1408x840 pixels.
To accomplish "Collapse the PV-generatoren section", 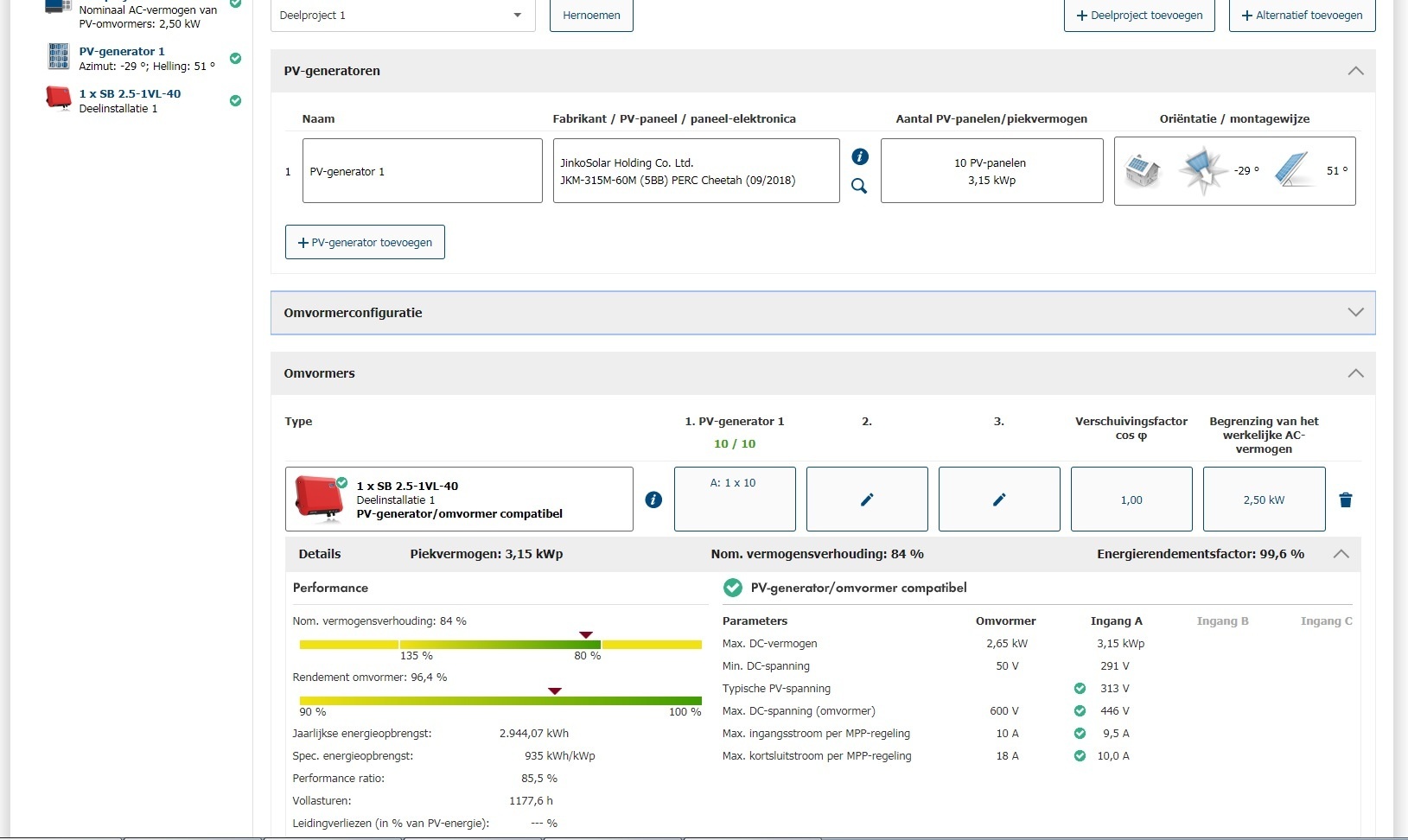I will click(x=1355, y=71).
